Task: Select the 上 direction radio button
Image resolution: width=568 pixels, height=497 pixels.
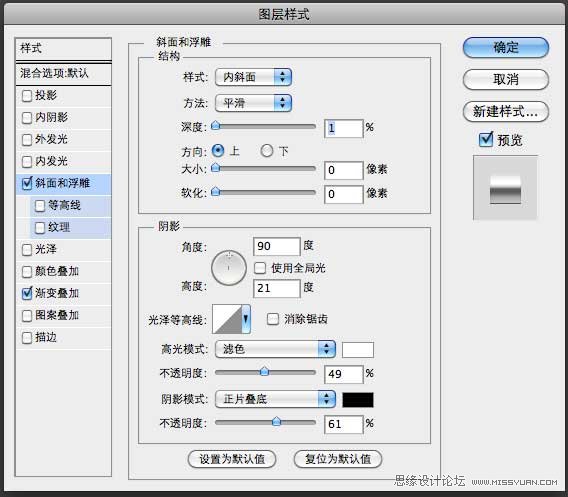Action: [x=218, y=151]
